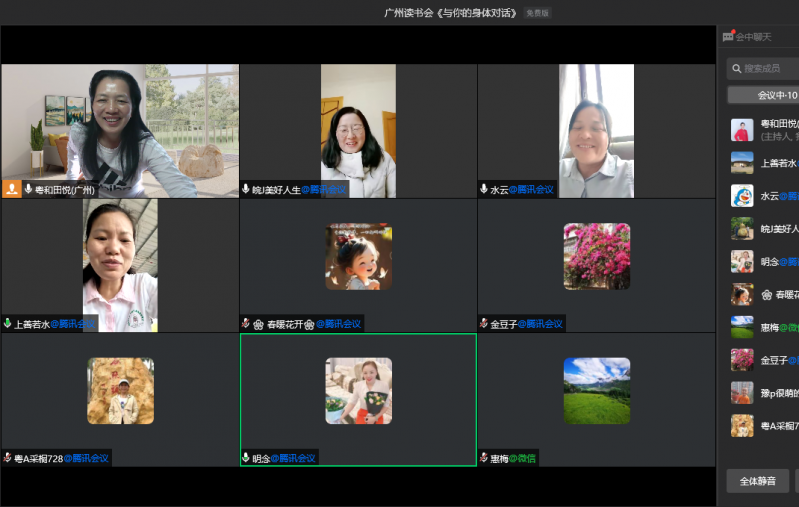Click the microphone icon on 明念 tile
799x507 pixels.
pos(246,458)
